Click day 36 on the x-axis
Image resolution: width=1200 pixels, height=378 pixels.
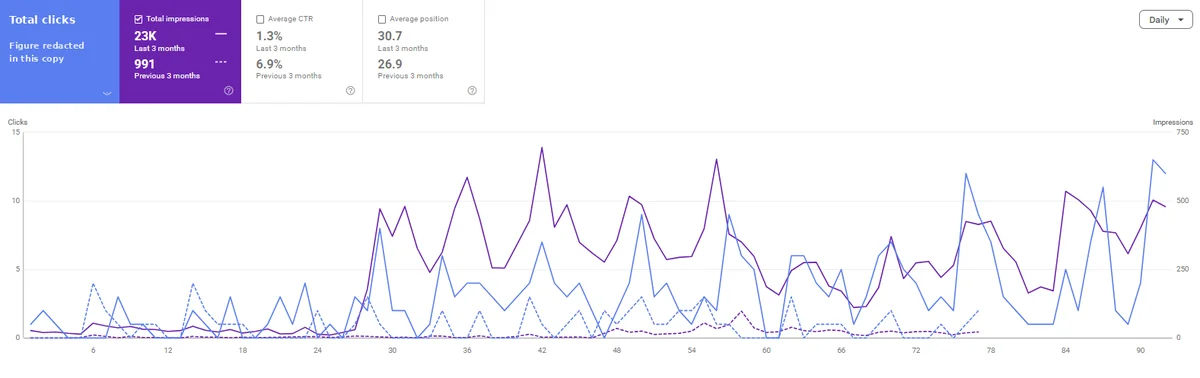(x=467, y=350)
